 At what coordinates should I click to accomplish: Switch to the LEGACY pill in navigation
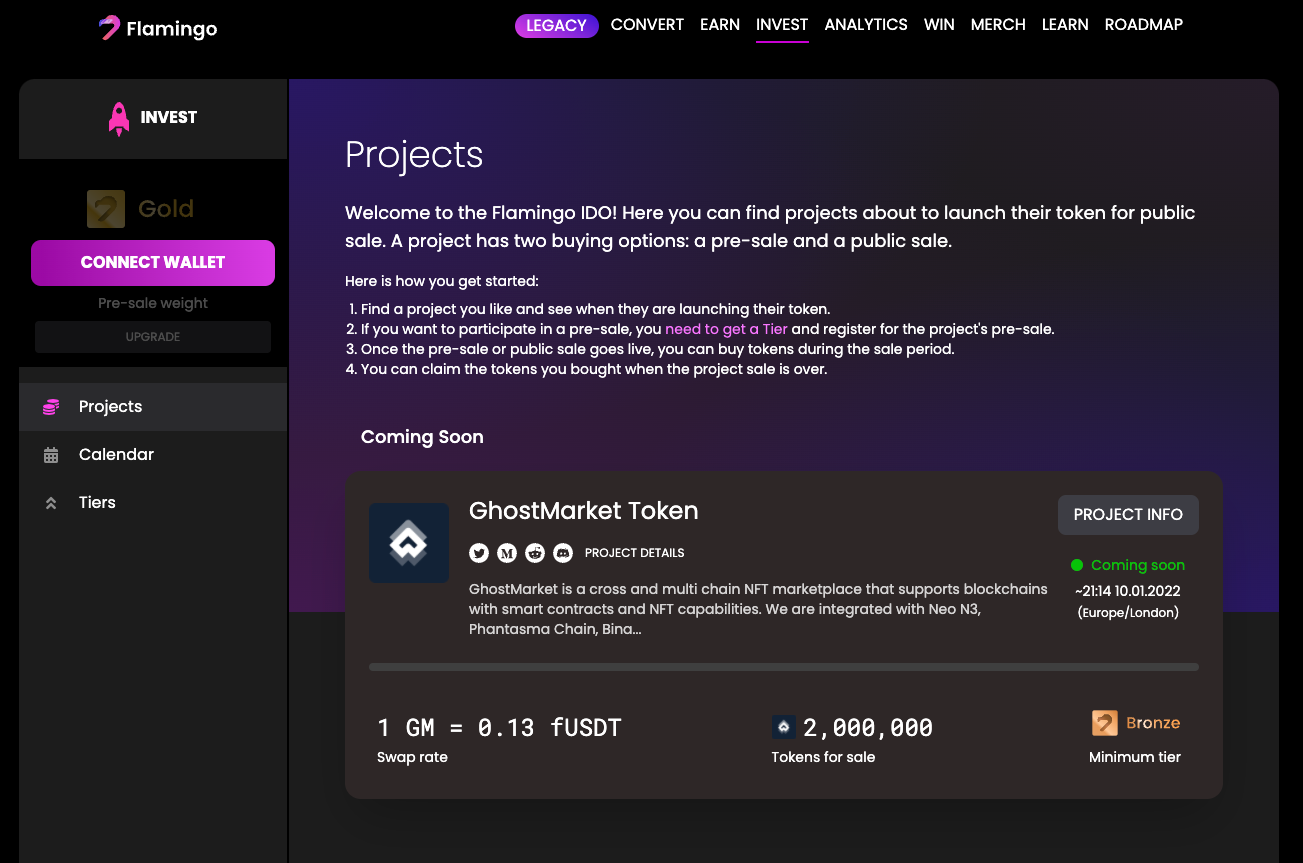click(x=557, y=26)
